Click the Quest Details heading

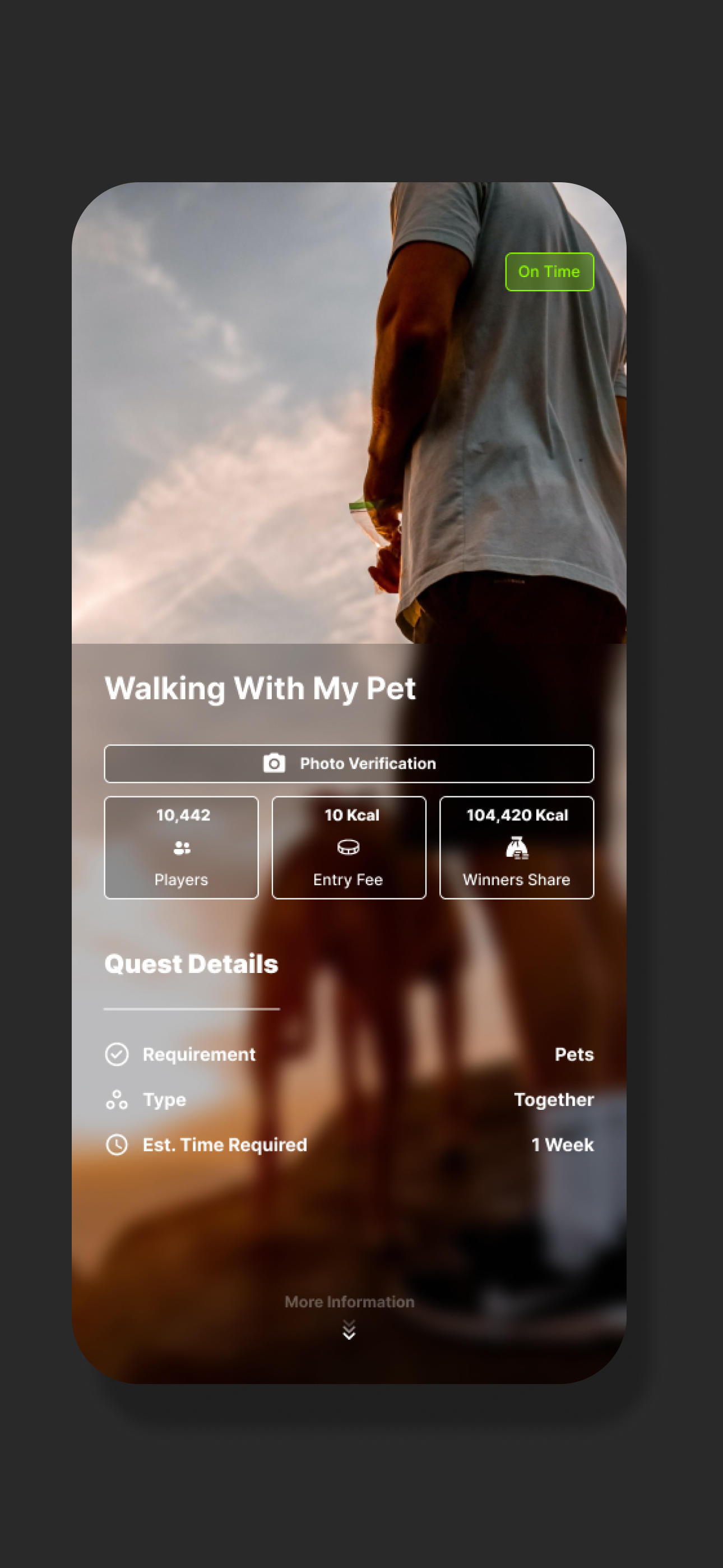pos(191,963)
